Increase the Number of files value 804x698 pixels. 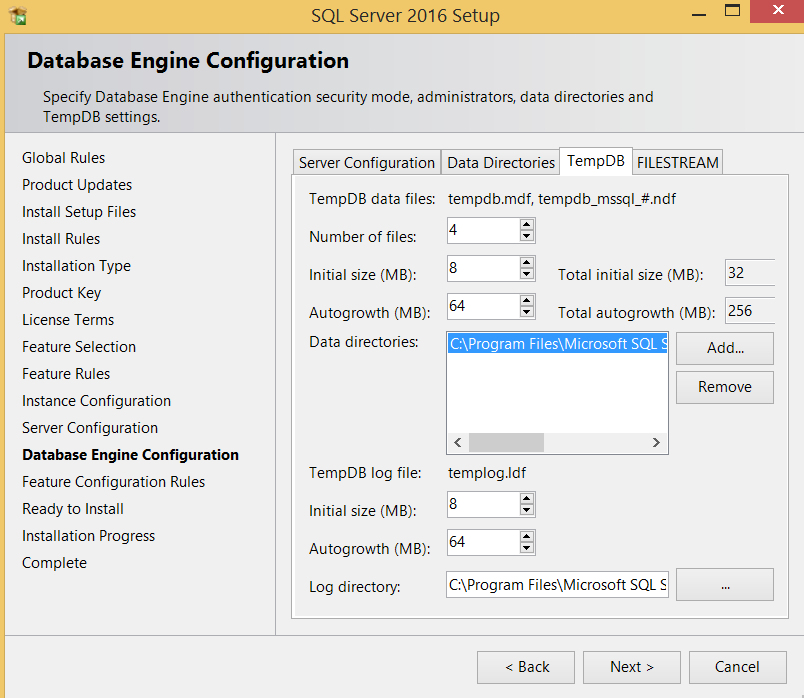(x=527, y=225)
